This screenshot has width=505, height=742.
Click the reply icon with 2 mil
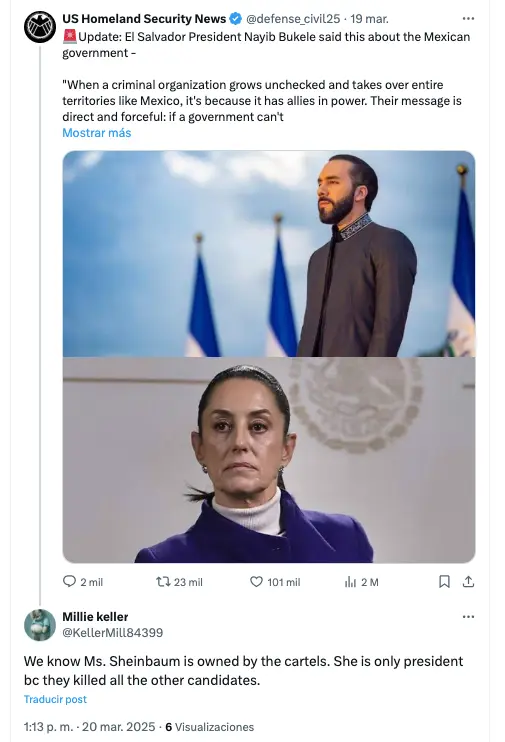[x=70, y=581]
